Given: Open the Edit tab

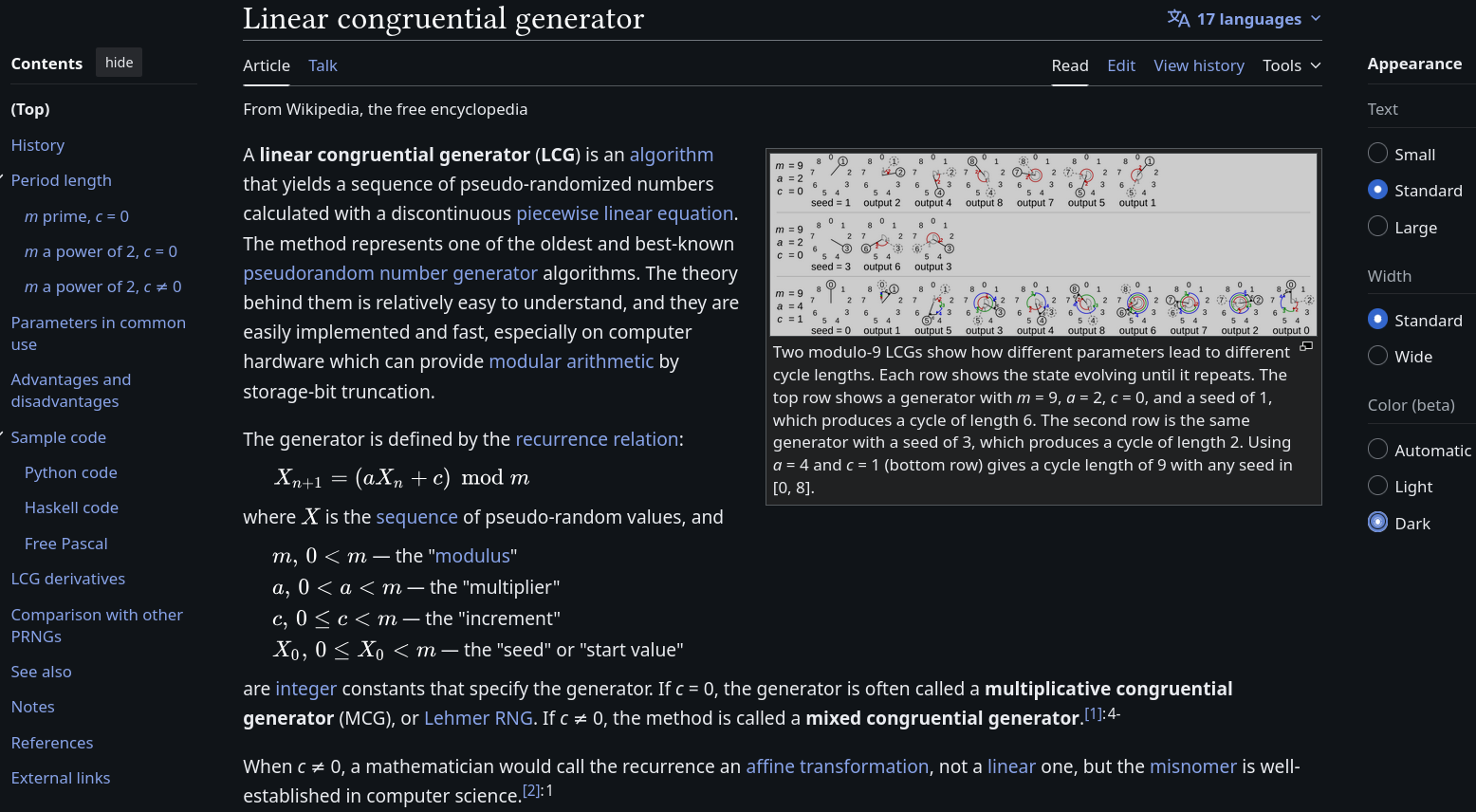Looking at the screenshot, I should pos(1121,65).
